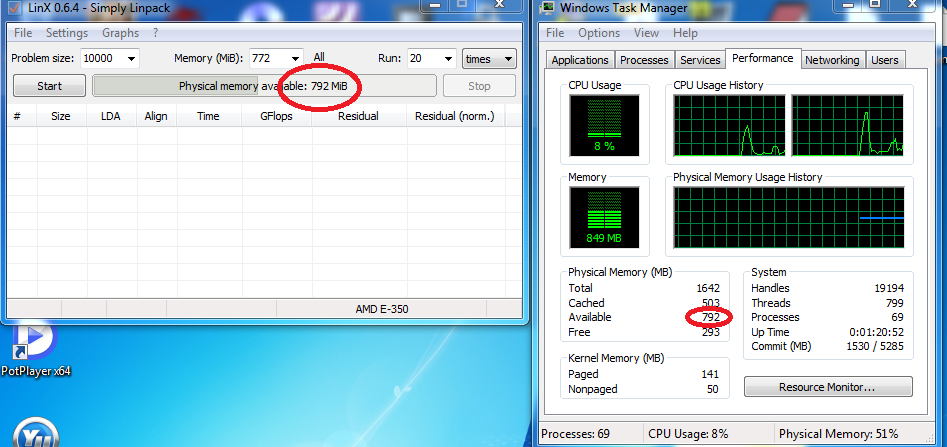Click the Task Manager title bar icon
Screen dimensions: 947x447
click(548, 8)
